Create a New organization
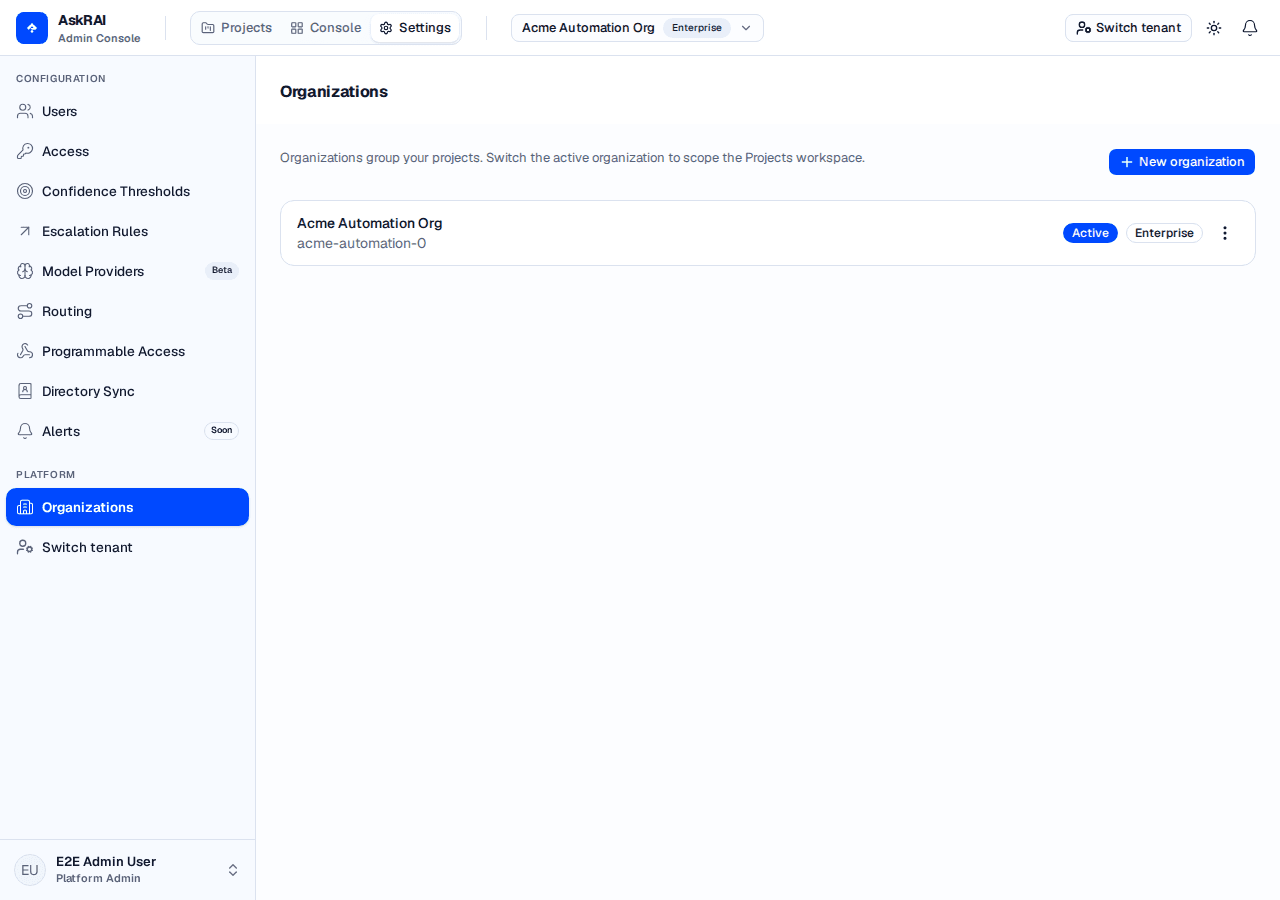 1182,162
